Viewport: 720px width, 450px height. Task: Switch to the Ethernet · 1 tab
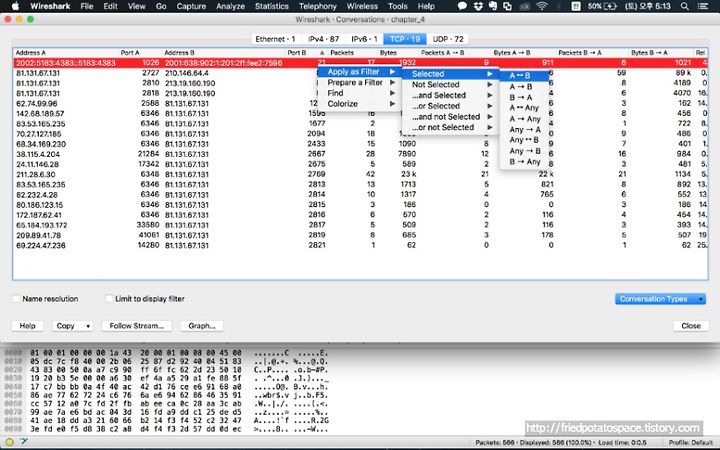276,39
